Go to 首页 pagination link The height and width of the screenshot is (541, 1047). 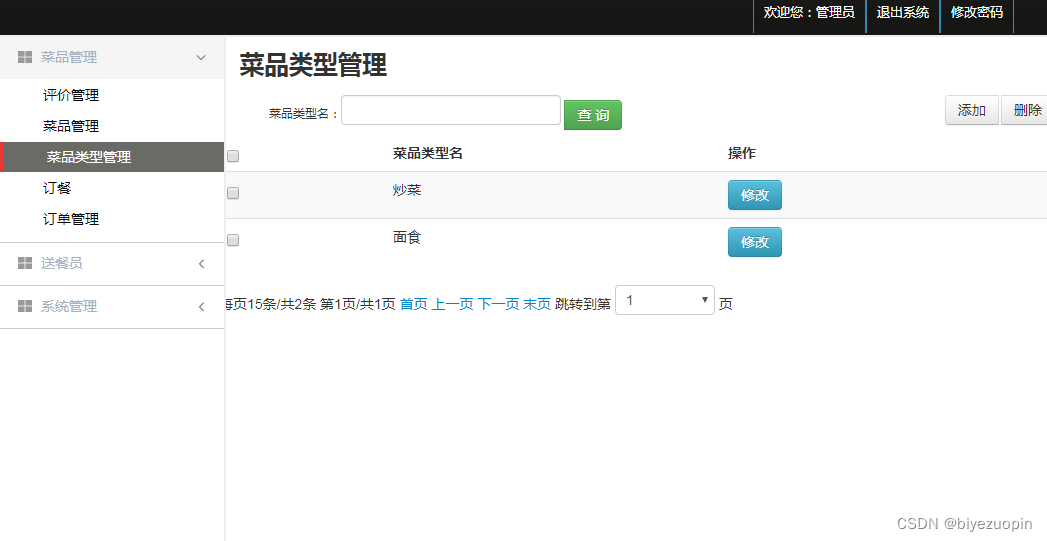[413, 304]
